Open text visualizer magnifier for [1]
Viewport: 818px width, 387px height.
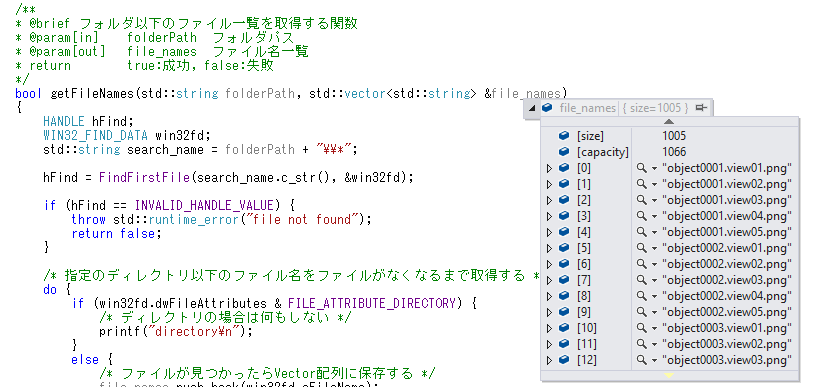tap(642, 184)
